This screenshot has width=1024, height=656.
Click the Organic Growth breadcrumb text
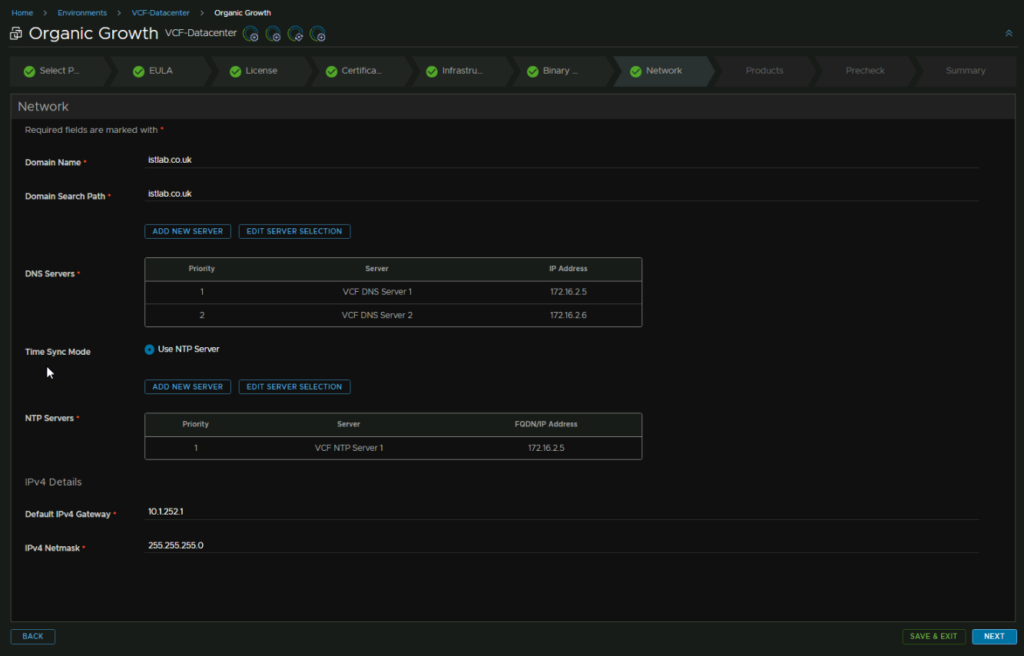click(242, 12)
